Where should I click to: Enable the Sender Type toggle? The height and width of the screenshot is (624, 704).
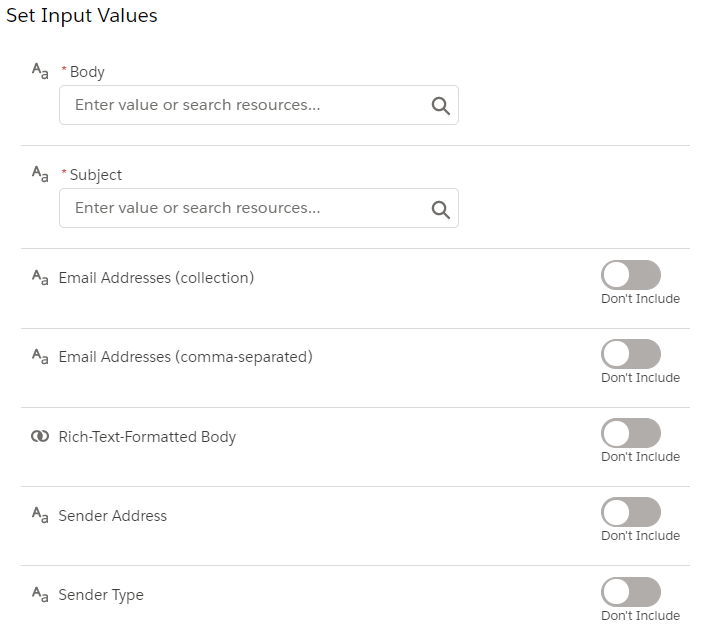tap(631, 592)
